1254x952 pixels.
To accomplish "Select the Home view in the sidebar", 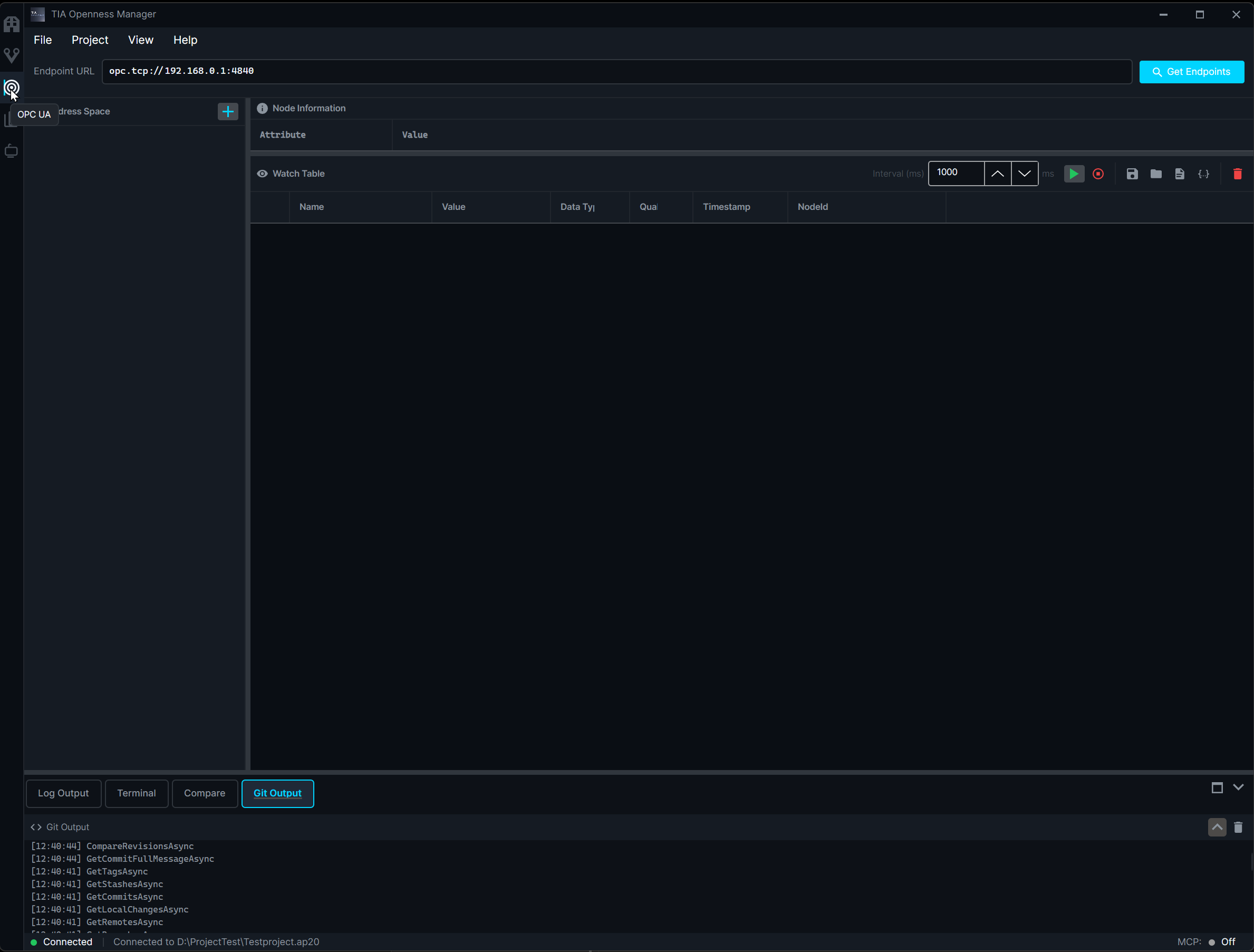I will tap(12, 23).
